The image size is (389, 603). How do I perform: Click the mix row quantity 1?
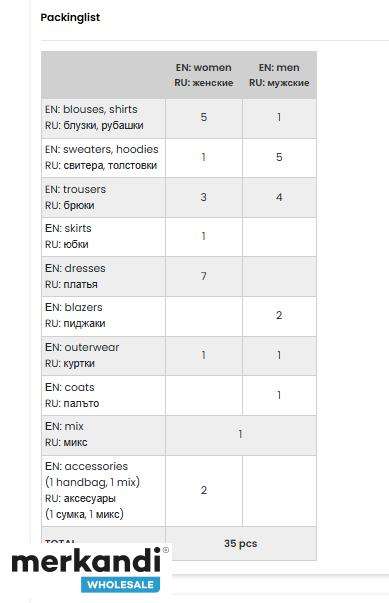click(x=240, y=434)
